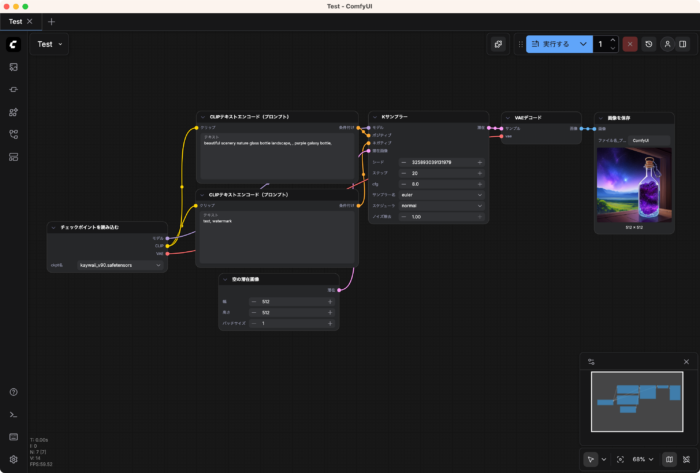Open the assets panel in the sidebar
This screenshot has width=700, height=473.
tap(14, 67)
